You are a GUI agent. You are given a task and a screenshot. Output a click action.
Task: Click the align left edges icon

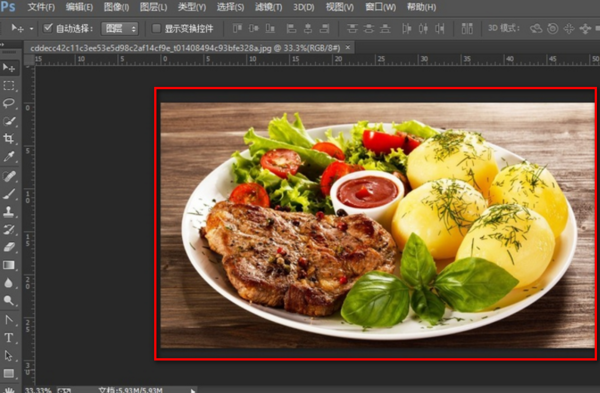[x=291, y=28]
